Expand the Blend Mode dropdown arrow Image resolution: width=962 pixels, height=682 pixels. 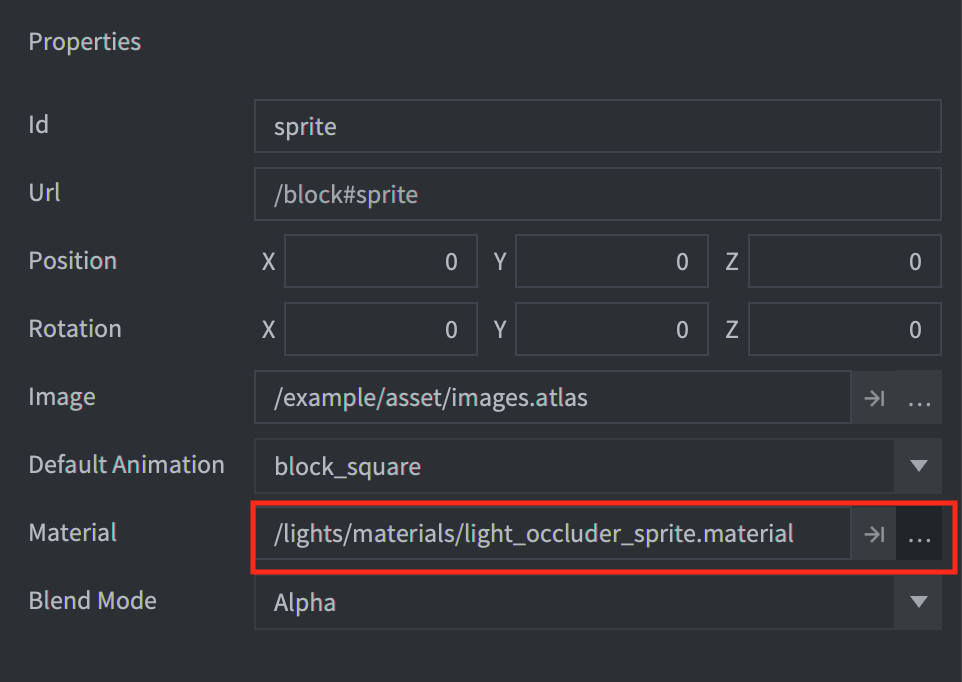pos(918,602)
